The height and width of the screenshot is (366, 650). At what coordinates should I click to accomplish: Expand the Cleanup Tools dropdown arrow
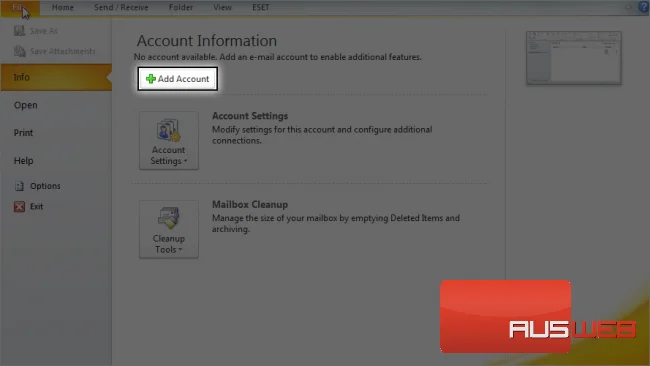point(180,250)
